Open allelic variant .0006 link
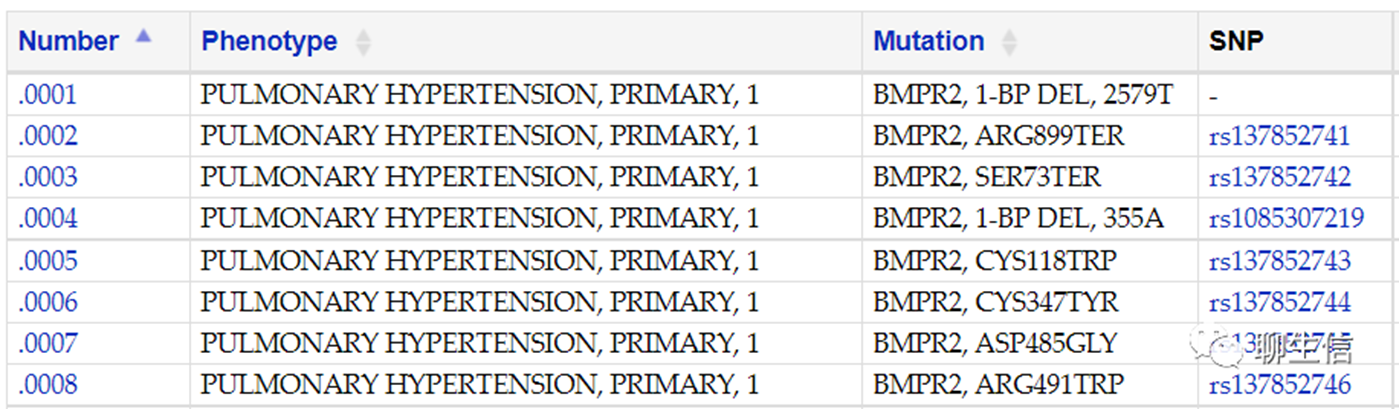 tap(48, 303)
